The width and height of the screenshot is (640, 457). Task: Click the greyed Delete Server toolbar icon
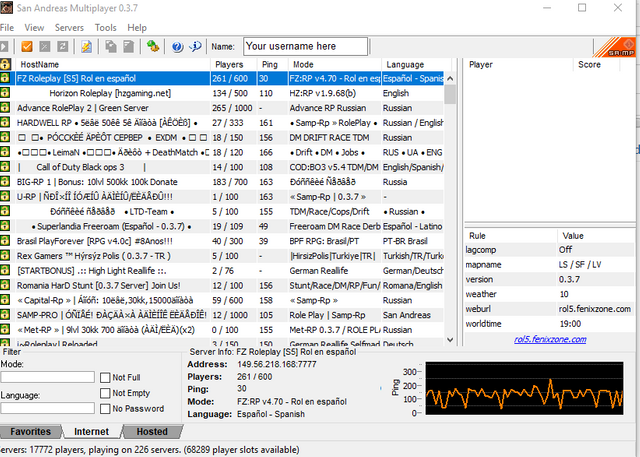[44, 47]
